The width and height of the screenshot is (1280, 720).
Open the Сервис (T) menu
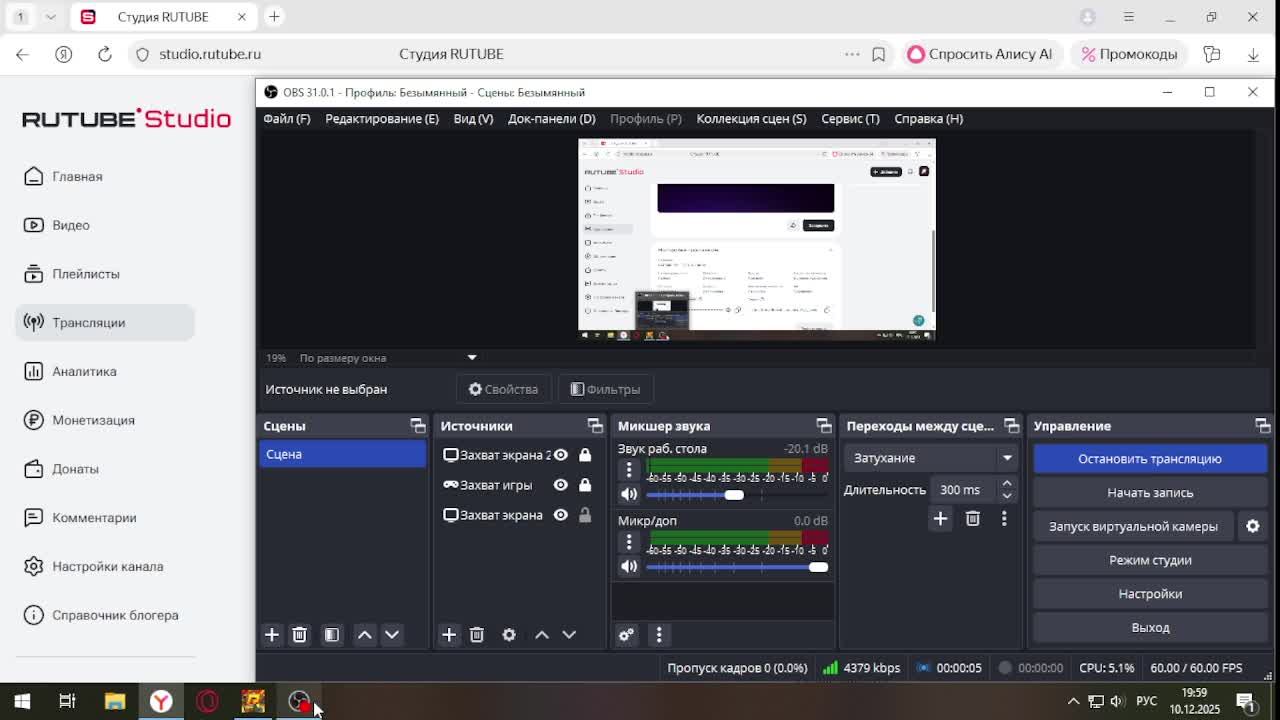[850, 118]
